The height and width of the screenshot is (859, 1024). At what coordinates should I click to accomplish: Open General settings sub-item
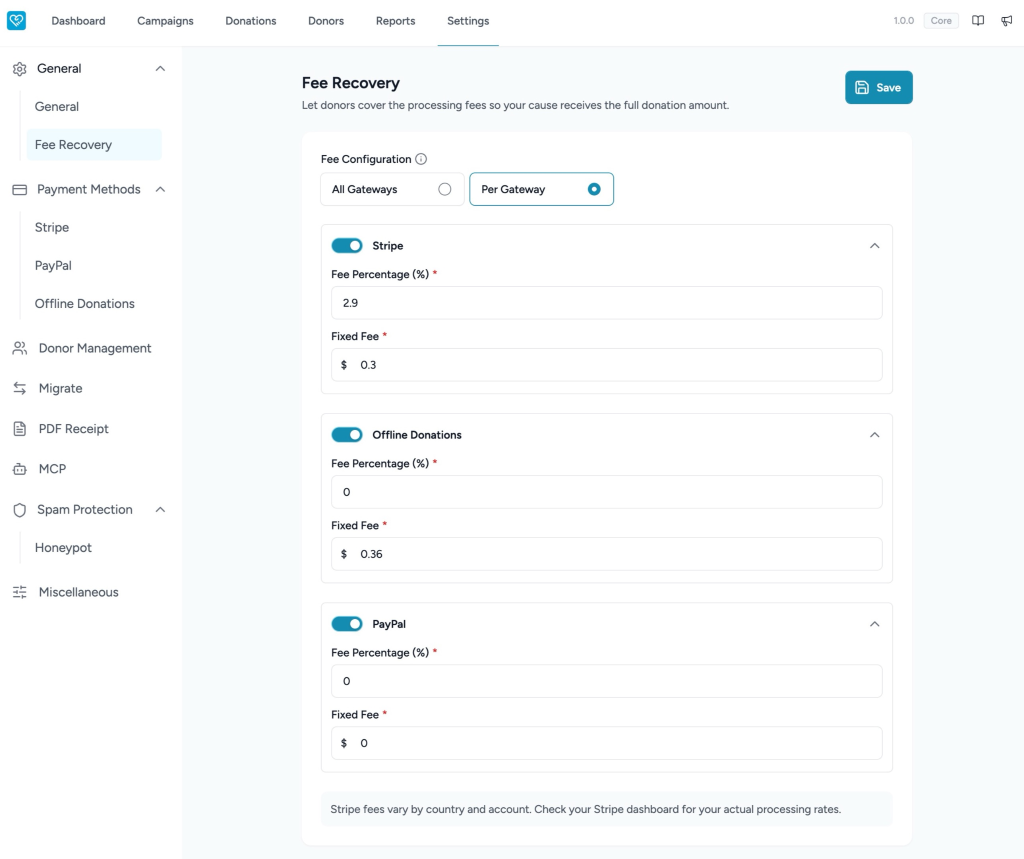point(57,106)
